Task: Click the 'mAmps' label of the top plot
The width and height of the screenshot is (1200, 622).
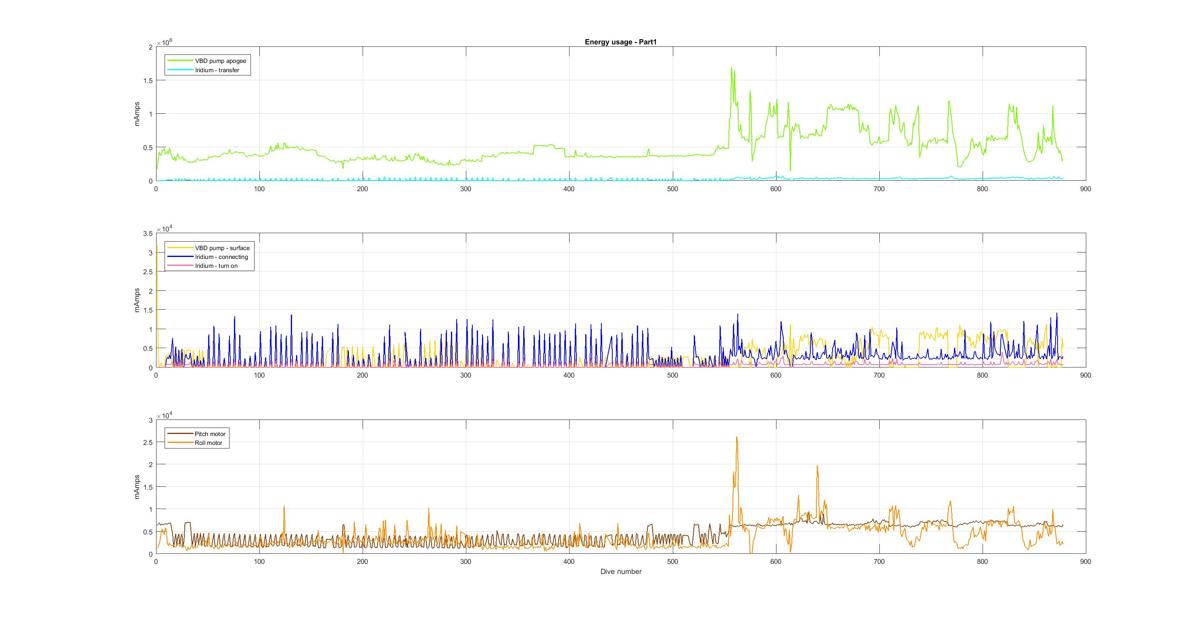Action: [138, 113]
